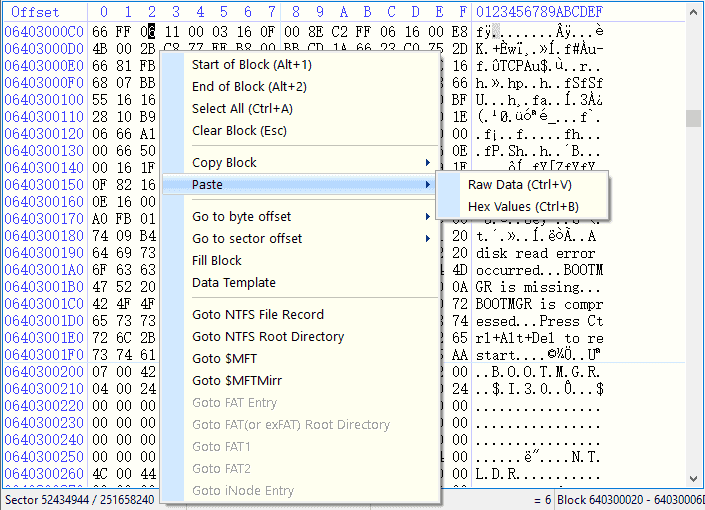
Task: Paste as Raw Data
Action: tap(519, 185)
